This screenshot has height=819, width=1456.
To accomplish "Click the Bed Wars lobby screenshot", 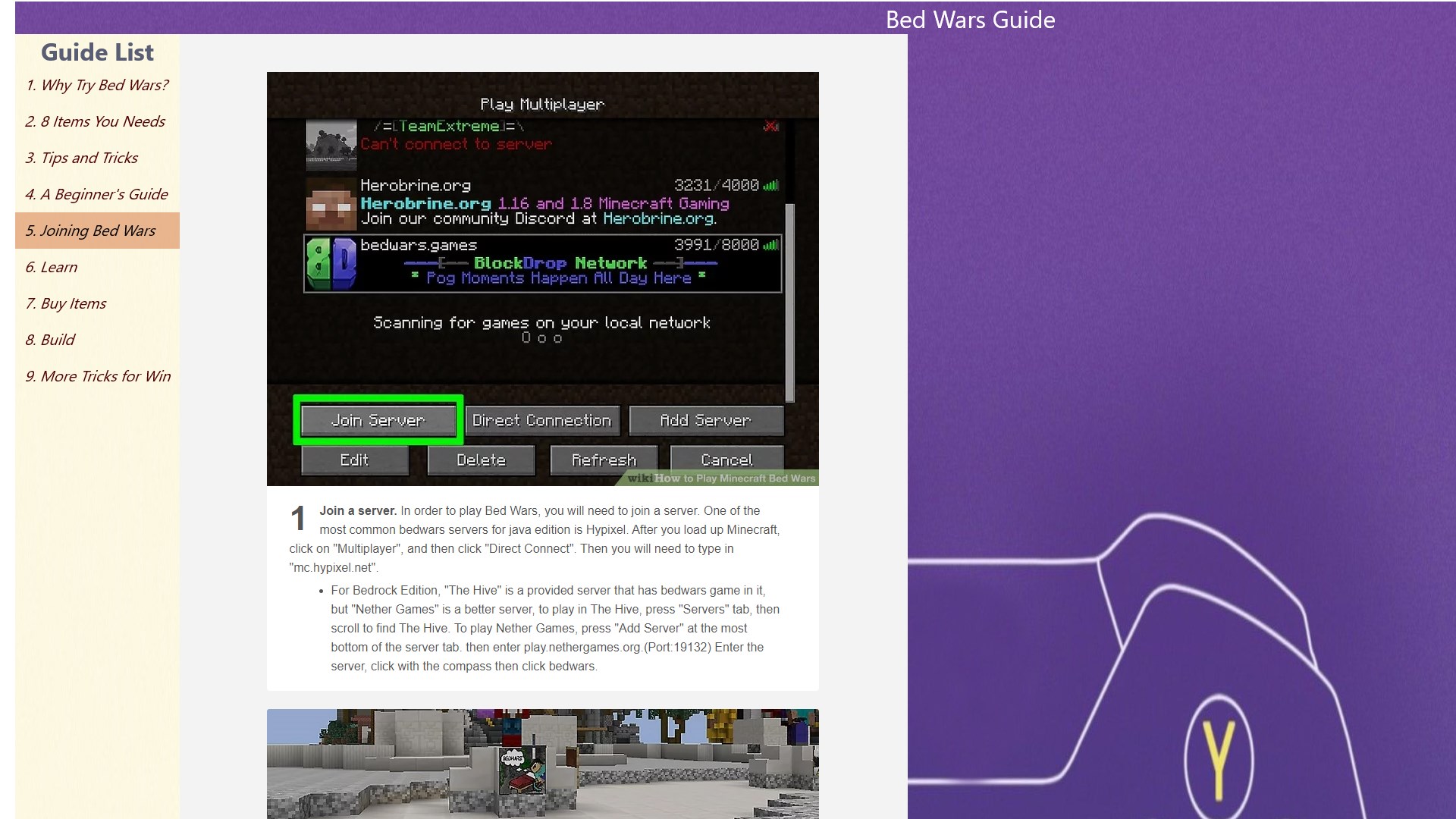I will (542, 763).
